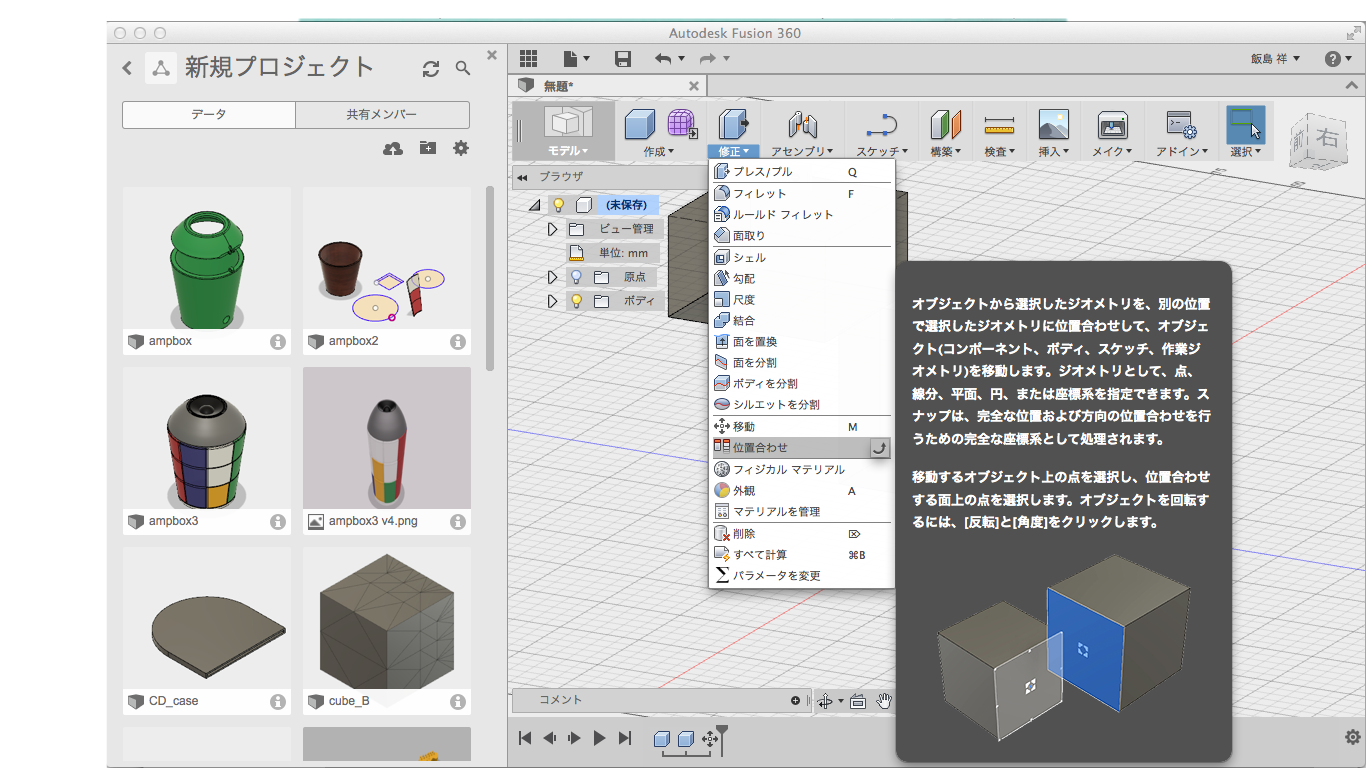Click the timeline marker handle

click(x=722, y=739)
